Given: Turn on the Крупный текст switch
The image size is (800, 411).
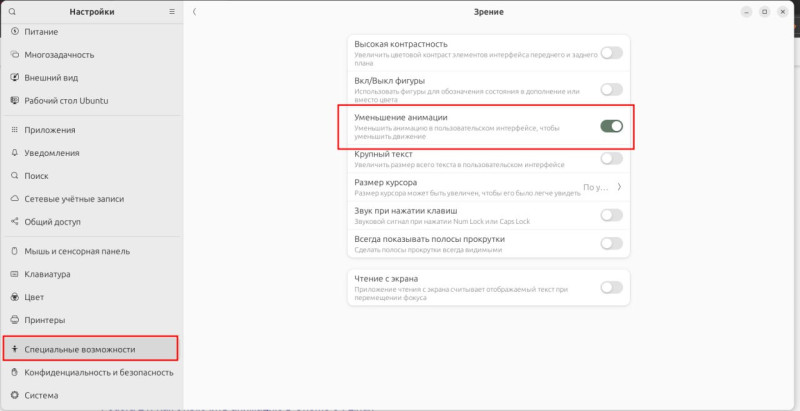Looking at the screenshot, I should tap(611, 159).
